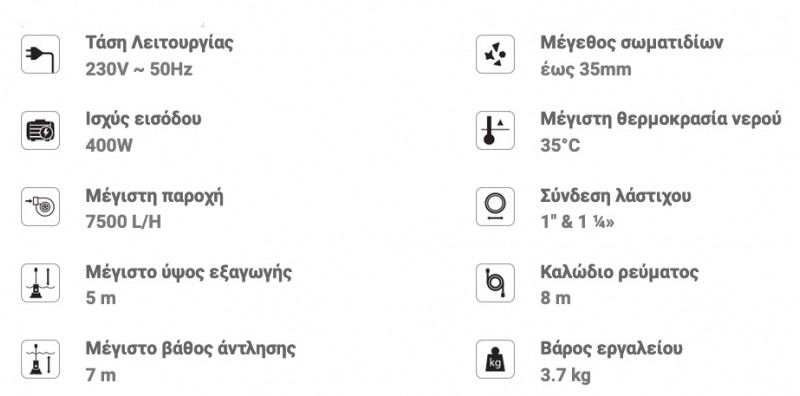Click the generator icon next to Ισχύς εισόδου
The height and width of the screenshot is (396, 800).
coord(40,131)
